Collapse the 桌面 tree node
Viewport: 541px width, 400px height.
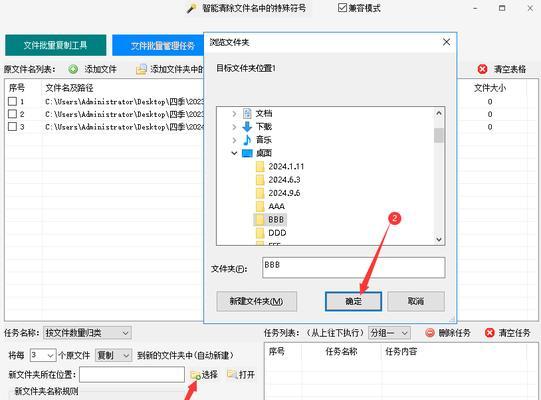[x=234, y=153]
